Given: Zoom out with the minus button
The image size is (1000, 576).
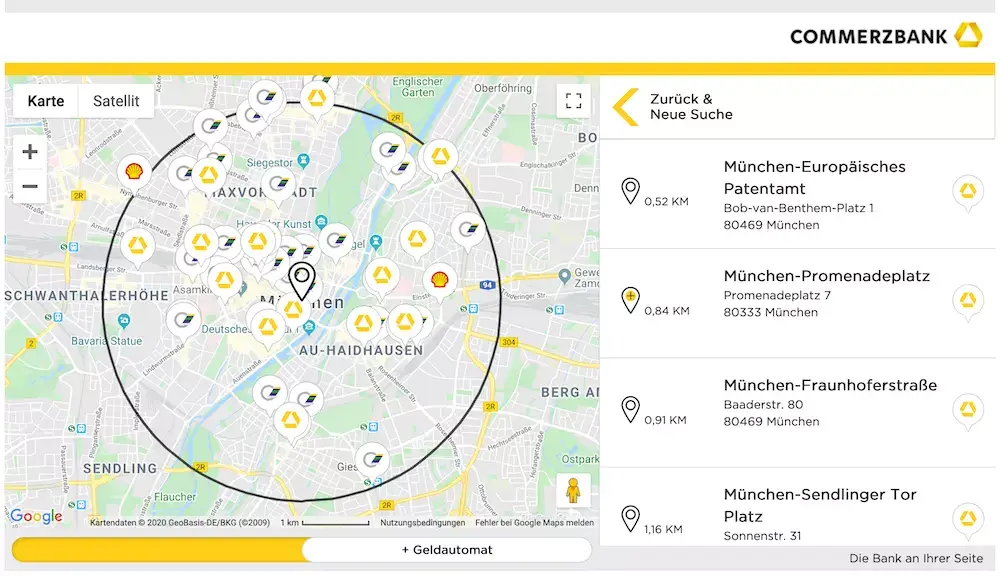Looking at the screenshot, I should 29,186.
